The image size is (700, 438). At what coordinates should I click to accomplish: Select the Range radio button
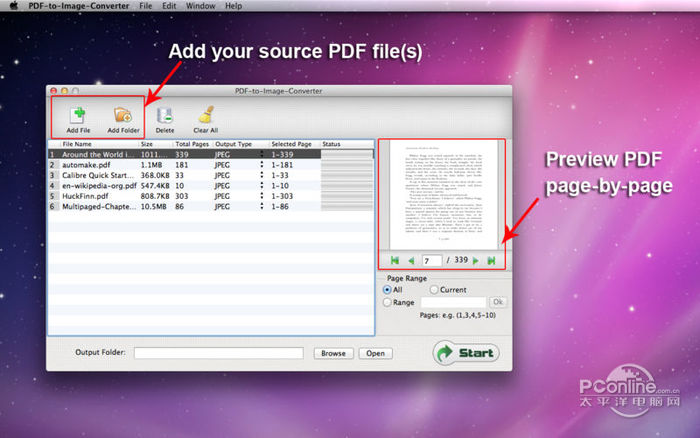(x=387, y=302)
